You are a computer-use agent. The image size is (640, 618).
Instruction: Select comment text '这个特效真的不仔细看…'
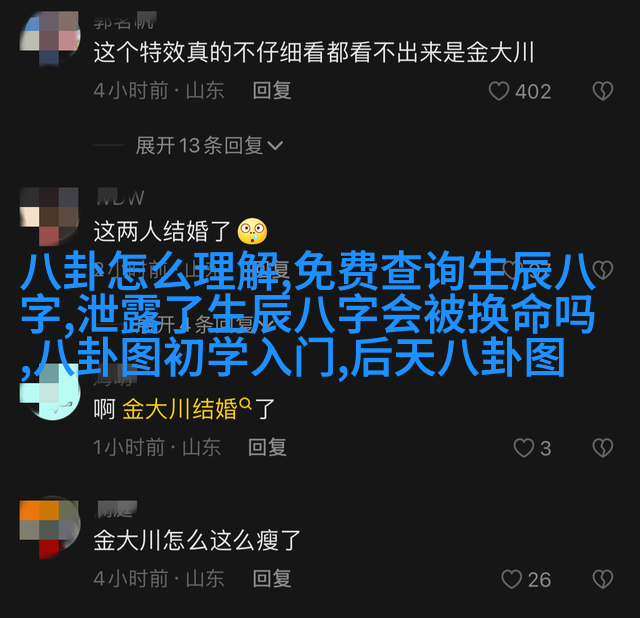pos(314,53)
